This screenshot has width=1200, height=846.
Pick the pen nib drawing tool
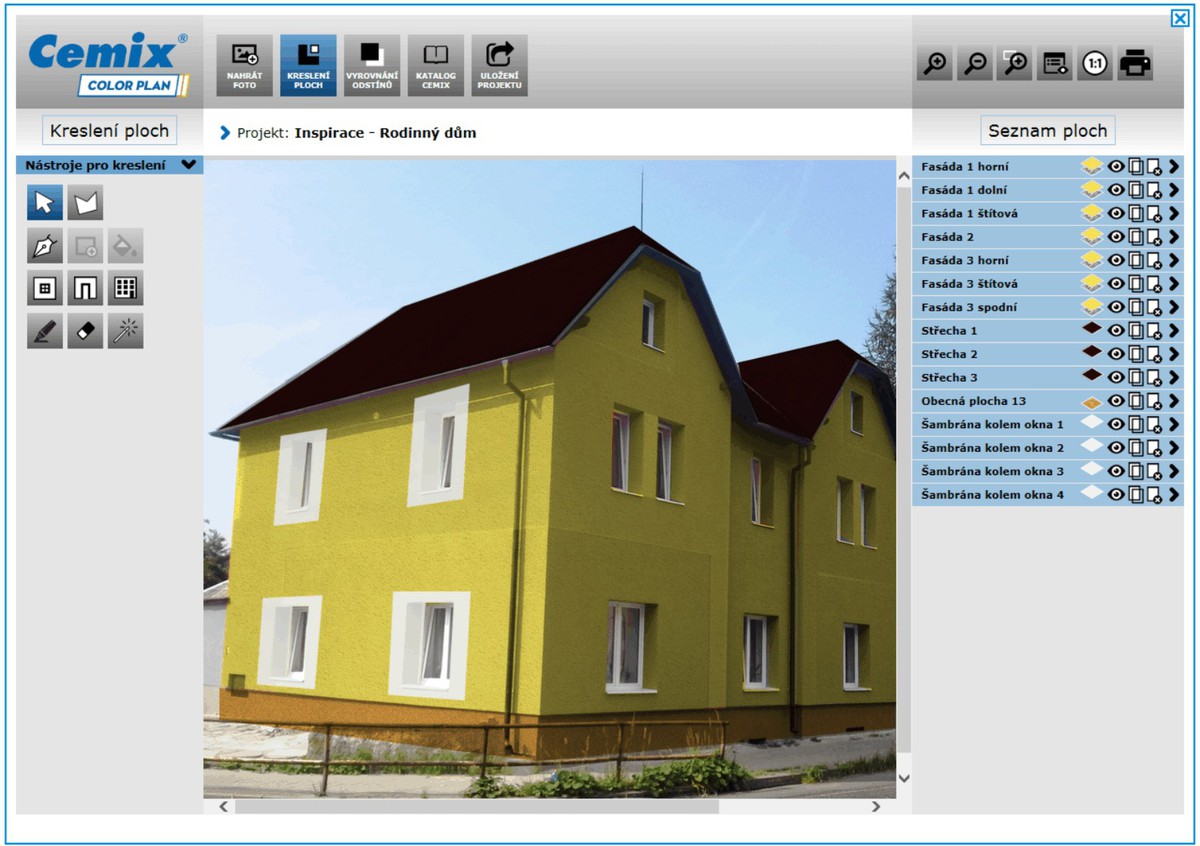click(x=45, y=246)
